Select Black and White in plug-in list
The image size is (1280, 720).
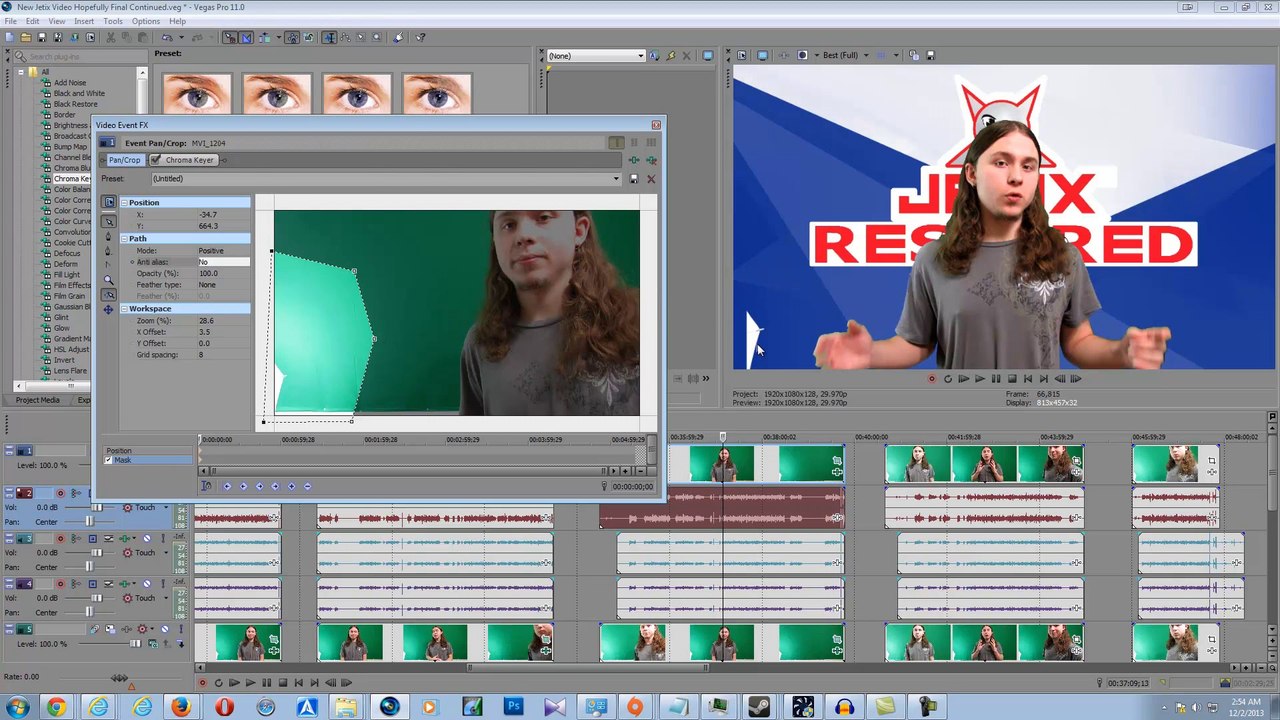coord(79,93)
